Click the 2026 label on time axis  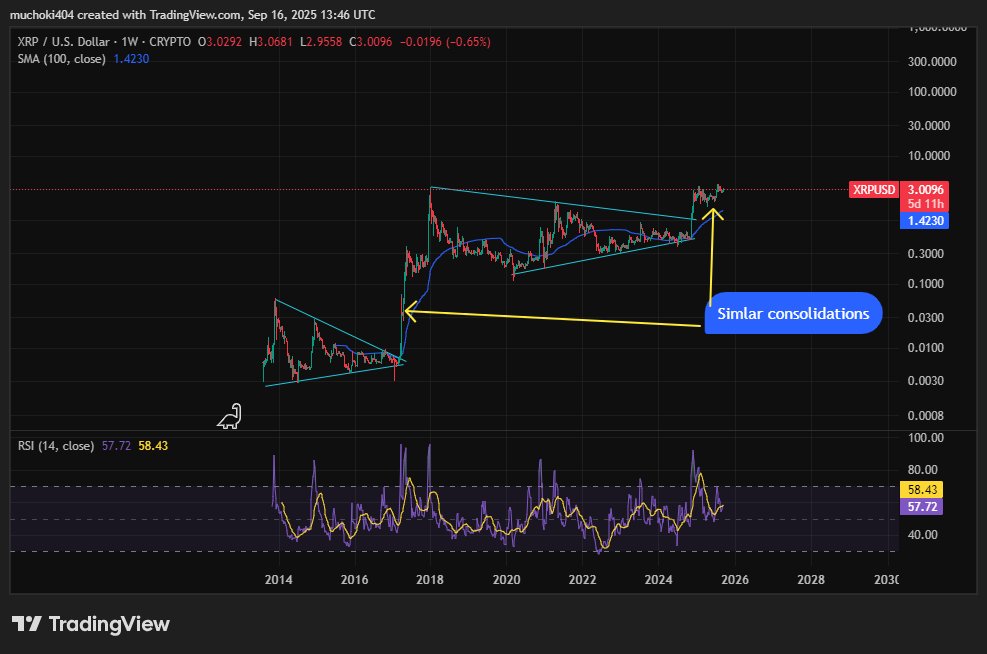[x=735, y=580]
